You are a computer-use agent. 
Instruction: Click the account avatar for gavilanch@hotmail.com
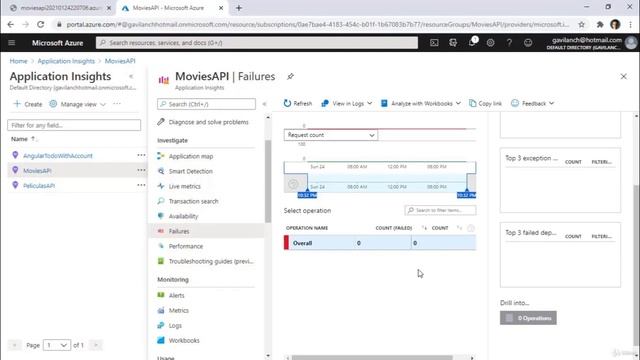coord(631,43)
